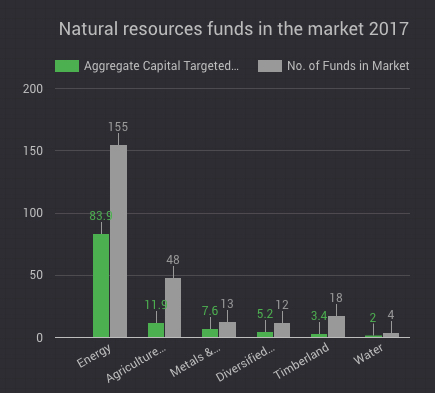Click the 'Energy' axis label

[x=94, y=355]
